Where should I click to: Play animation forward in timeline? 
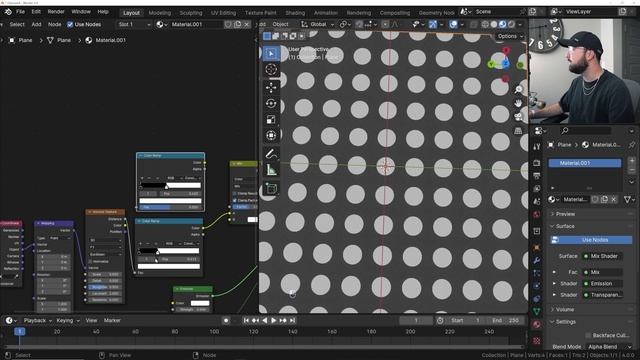pos(274,320)
